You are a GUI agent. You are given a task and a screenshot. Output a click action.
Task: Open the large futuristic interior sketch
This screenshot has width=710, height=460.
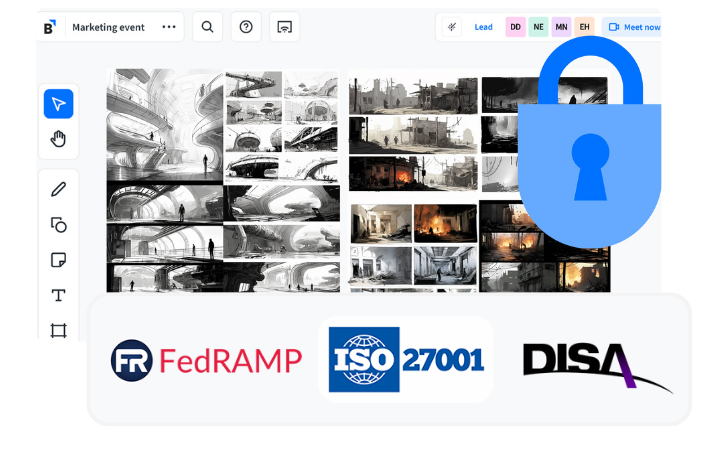pyautogui.click(x=165, y=125)
